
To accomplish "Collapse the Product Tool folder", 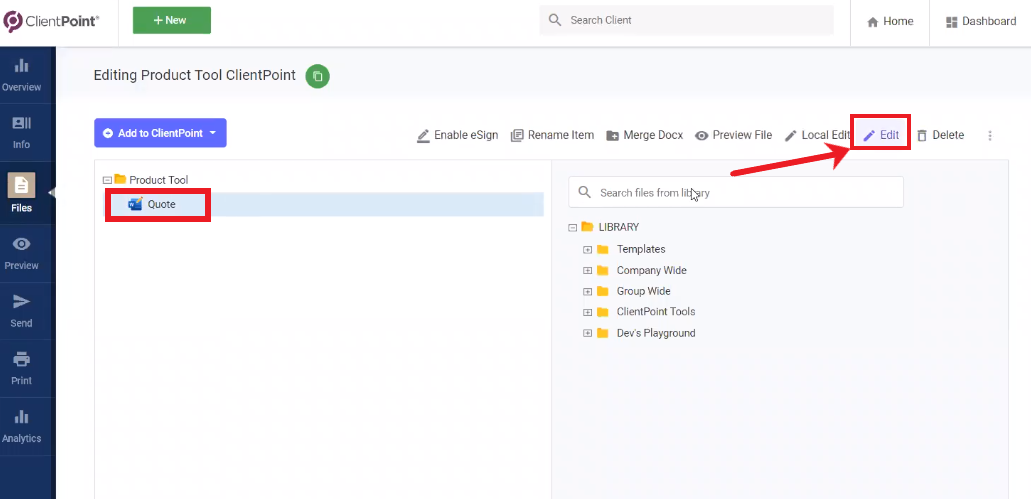I will 108,180.
